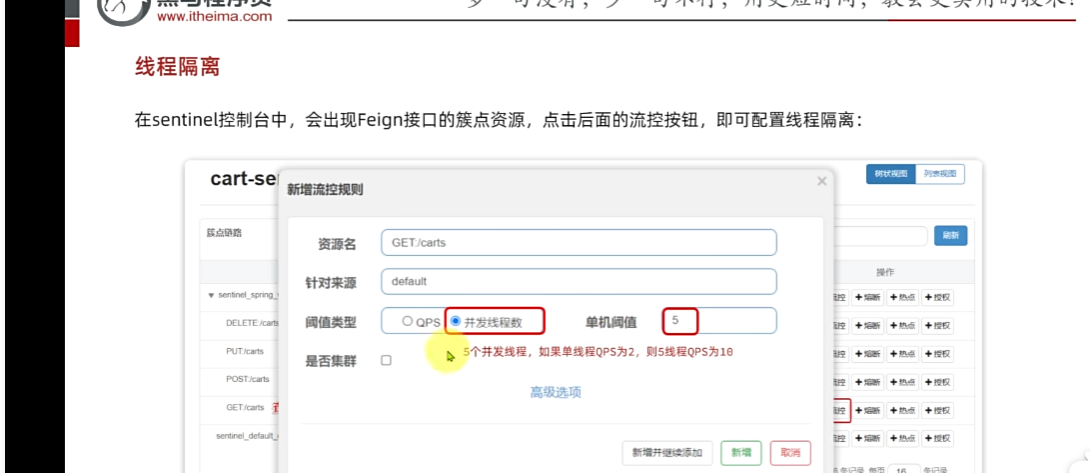Screen dimensions: 1090x473
Task: Click the www.itheima.com logo text
Action: (x=214, y=17)
